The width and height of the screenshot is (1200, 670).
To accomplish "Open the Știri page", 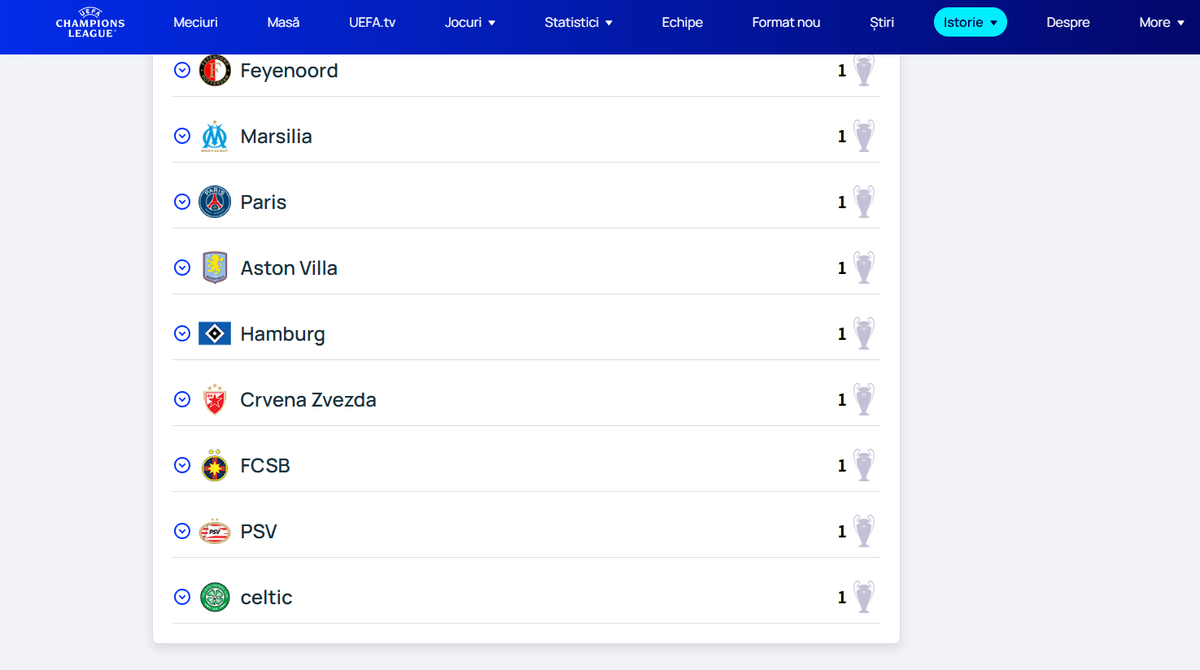I will pyautogui.click(x=881, y=22).
